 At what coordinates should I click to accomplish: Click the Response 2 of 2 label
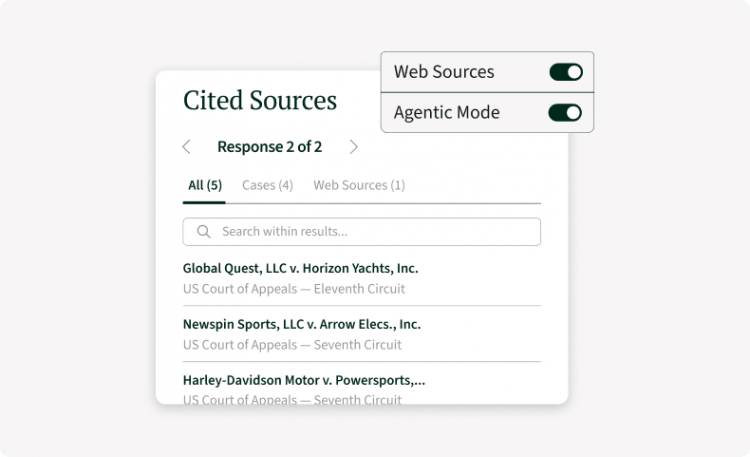[x=270, y=146]
